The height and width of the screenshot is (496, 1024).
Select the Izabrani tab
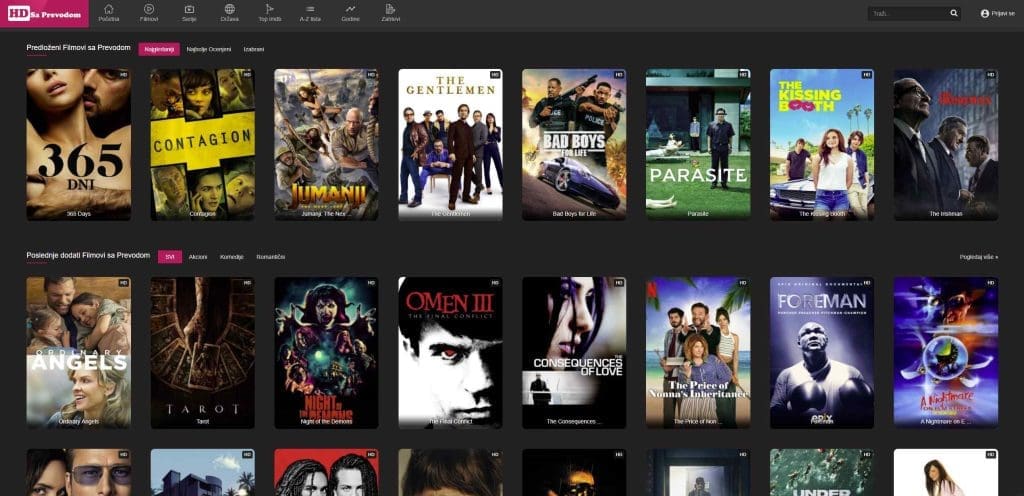[x=253, y=49]
